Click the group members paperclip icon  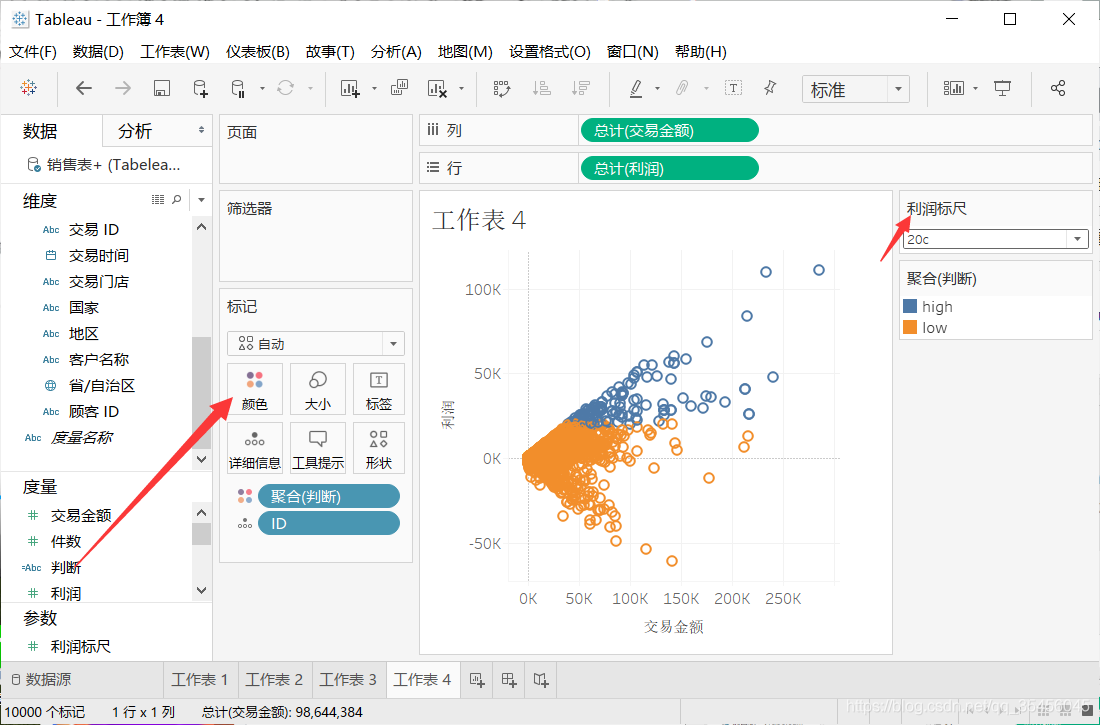coord(681,88)
